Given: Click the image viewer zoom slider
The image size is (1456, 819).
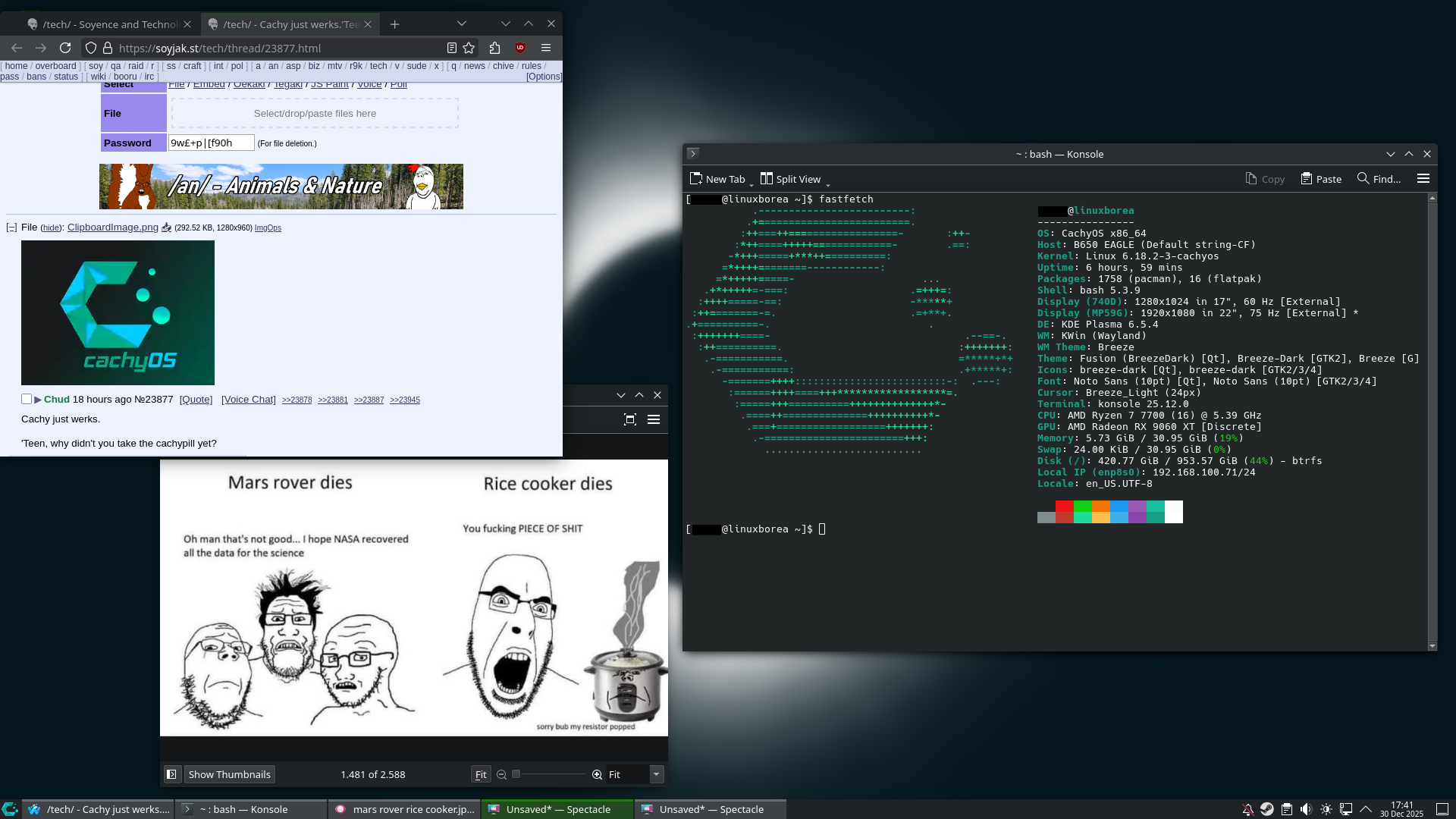Looking at the screenshot, I should (549, 774).
